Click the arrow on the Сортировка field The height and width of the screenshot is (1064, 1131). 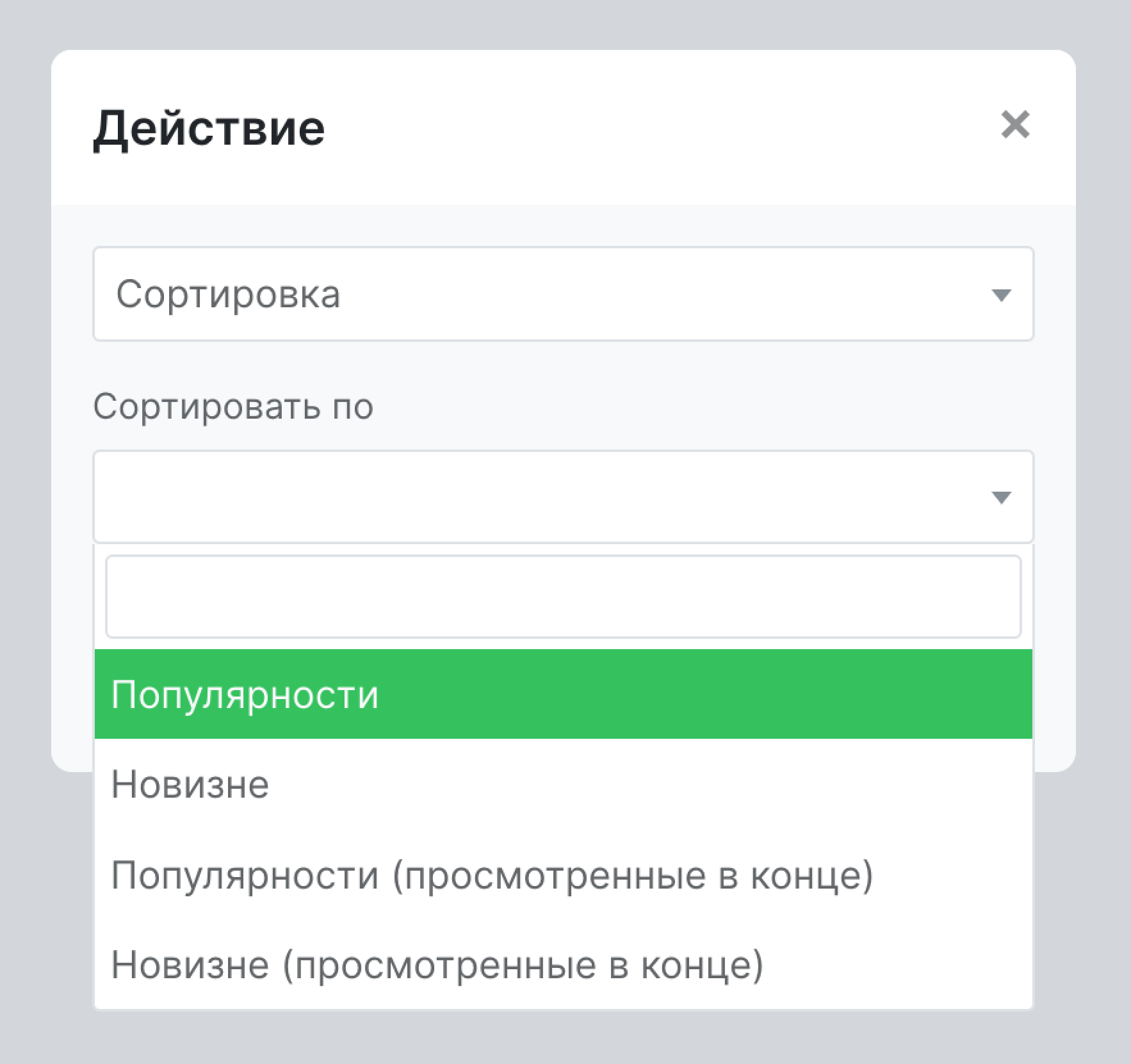(1002, 294)
